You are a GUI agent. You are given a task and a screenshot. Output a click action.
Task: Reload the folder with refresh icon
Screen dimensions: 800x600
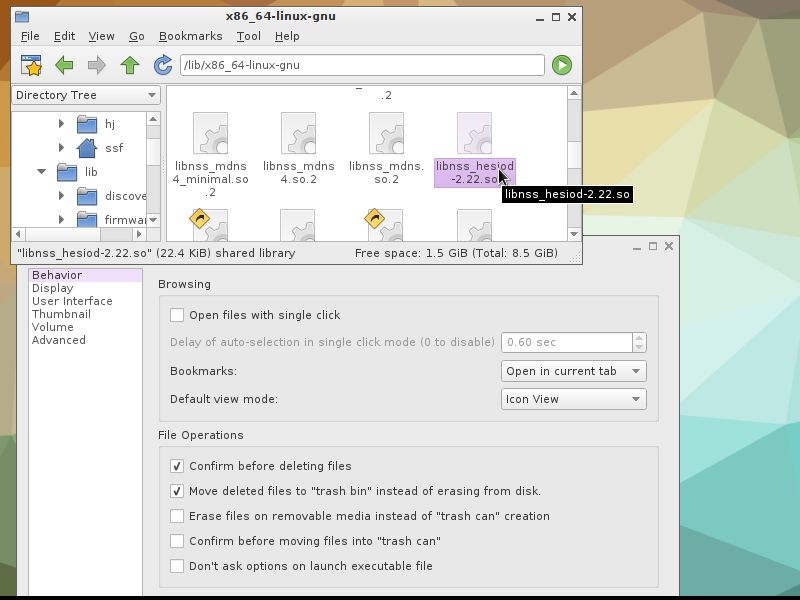163,65
